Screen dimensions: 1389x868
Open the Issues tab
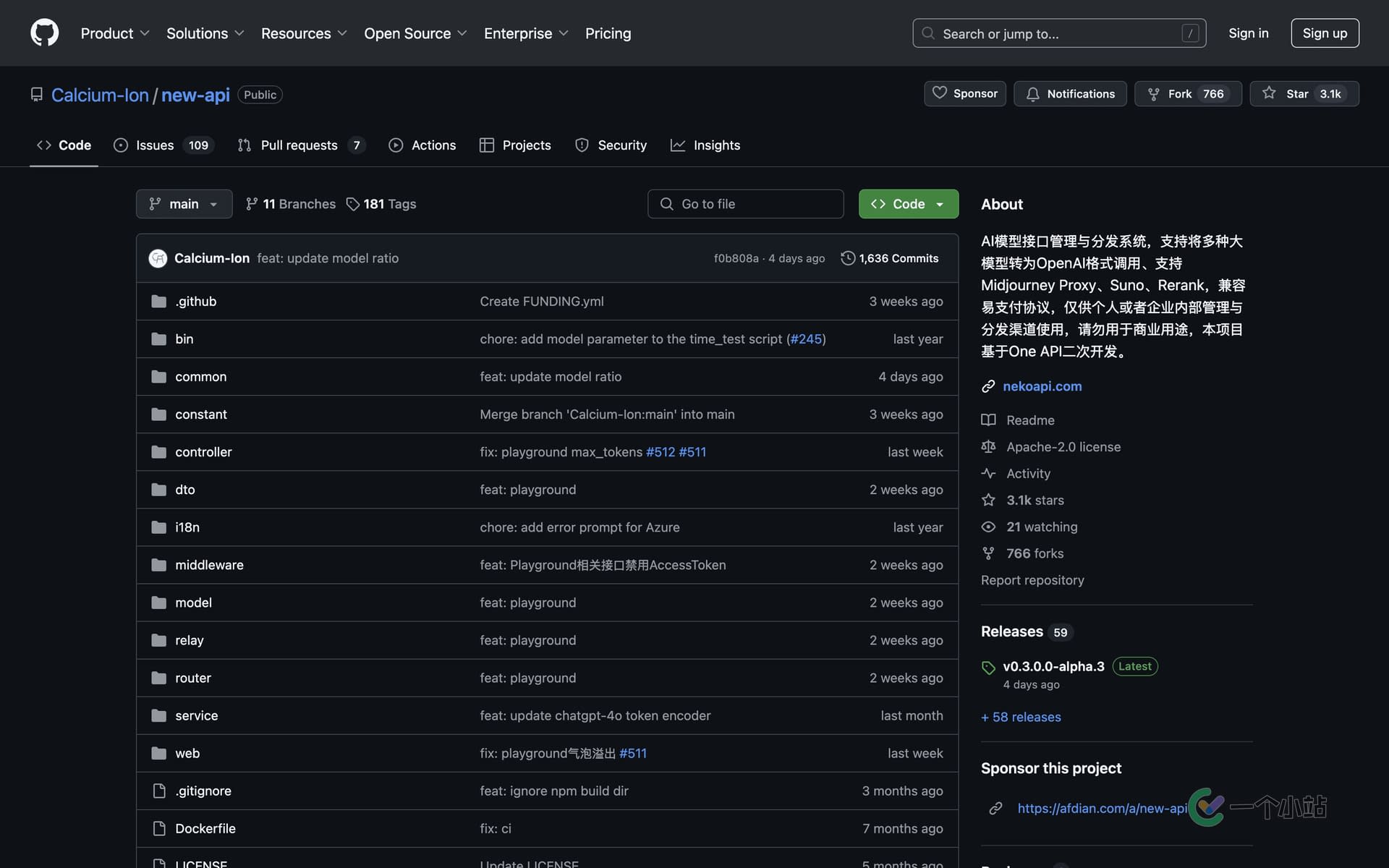(x=163, y=145)
